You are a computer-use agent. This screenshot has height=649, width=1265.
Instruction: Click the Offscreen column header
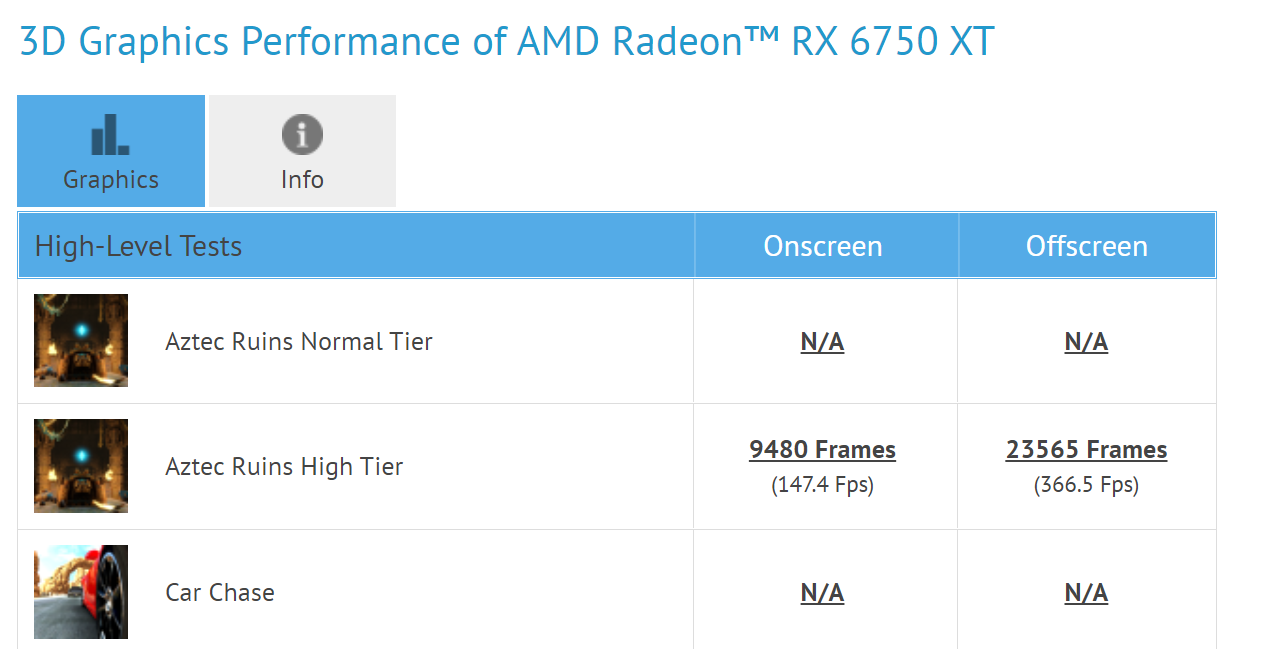(x=1087, y=245)
